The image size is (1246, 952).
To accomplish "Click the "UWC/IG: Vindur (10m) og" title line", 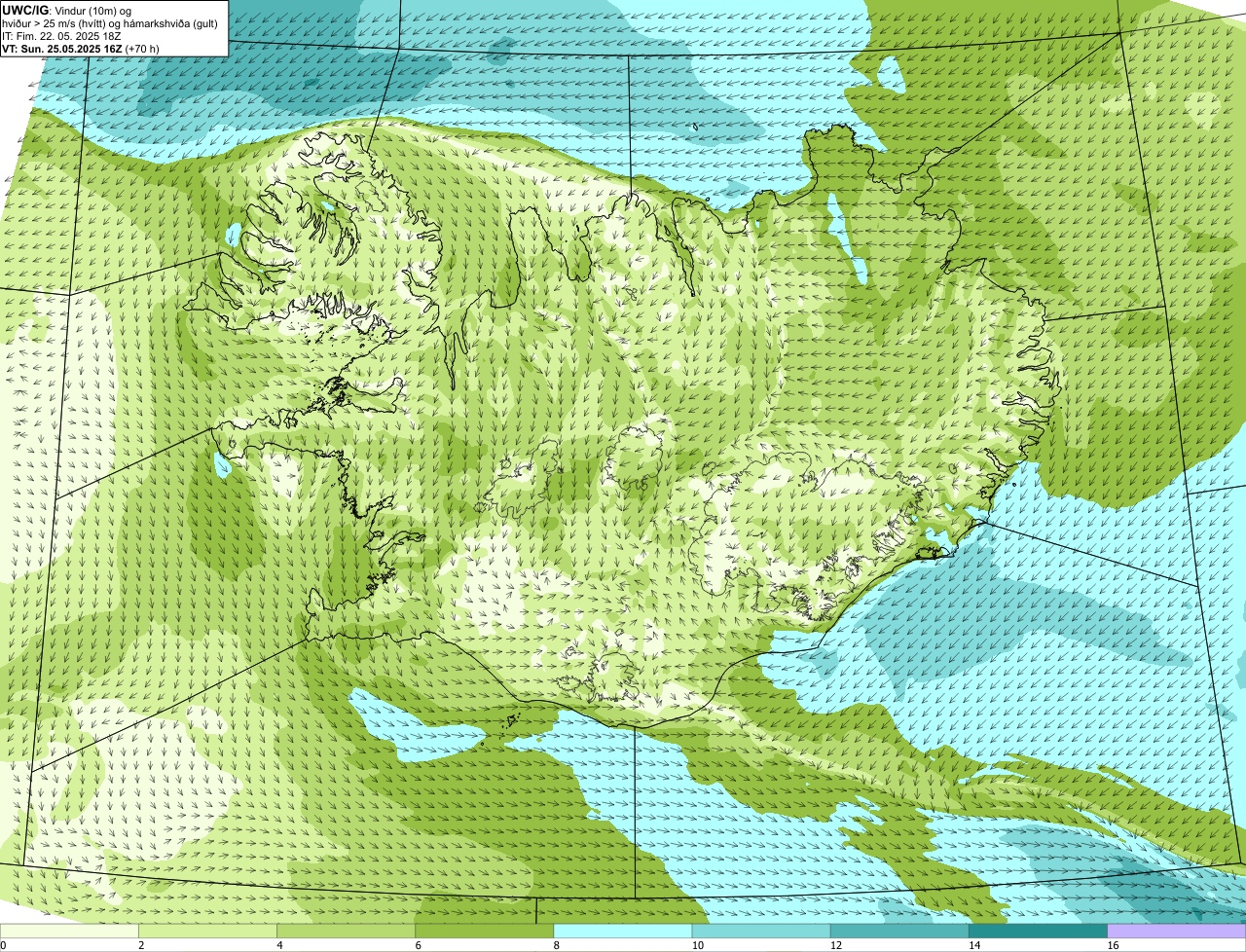I will [x=67, y=10].
